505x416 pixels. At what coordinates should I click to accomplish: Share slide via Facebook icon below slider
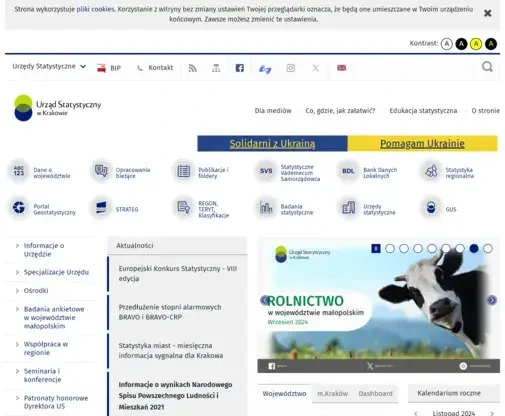point(272,366)
